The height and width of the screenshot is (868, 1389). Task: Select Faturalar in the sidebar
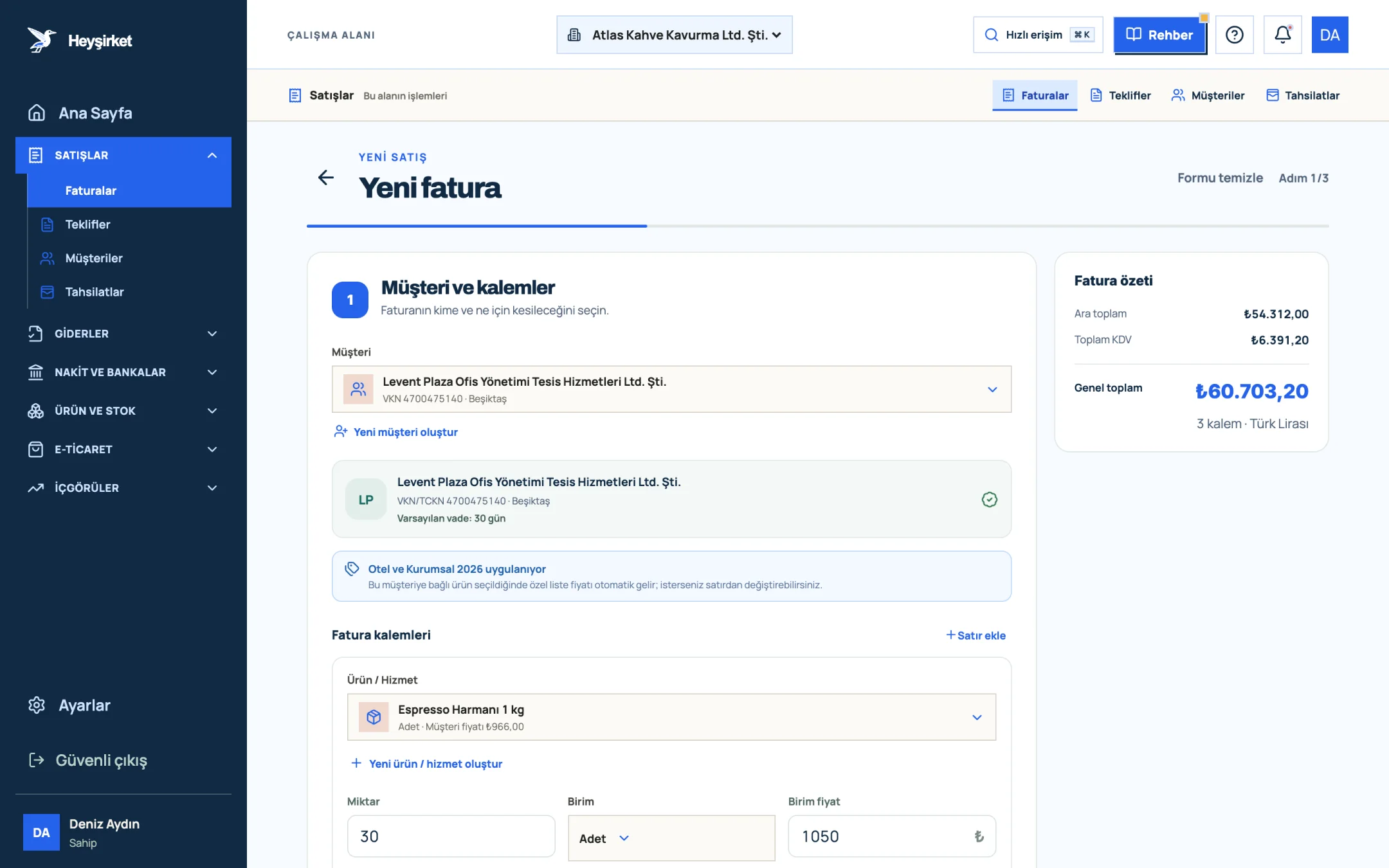pyautogui.click(x=129, y=191)
